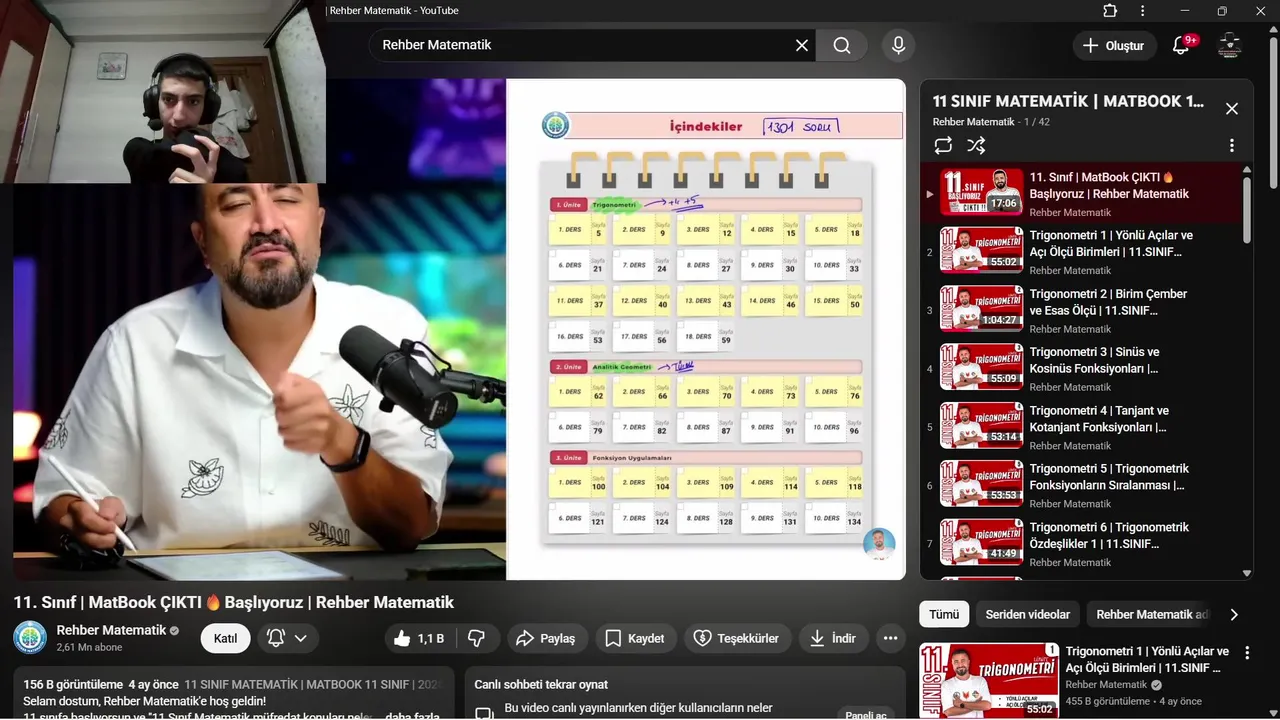1280x720 pixels.
Task: Clear the search box text
Action: (x=802, y=45)
